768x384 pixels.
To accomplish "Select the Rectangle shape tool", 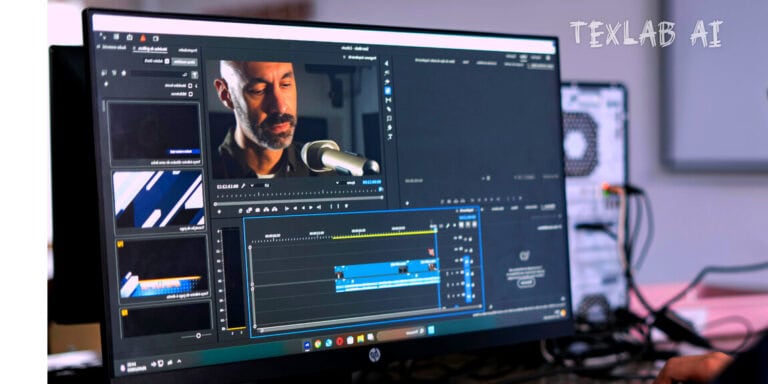I will [389, 118].
